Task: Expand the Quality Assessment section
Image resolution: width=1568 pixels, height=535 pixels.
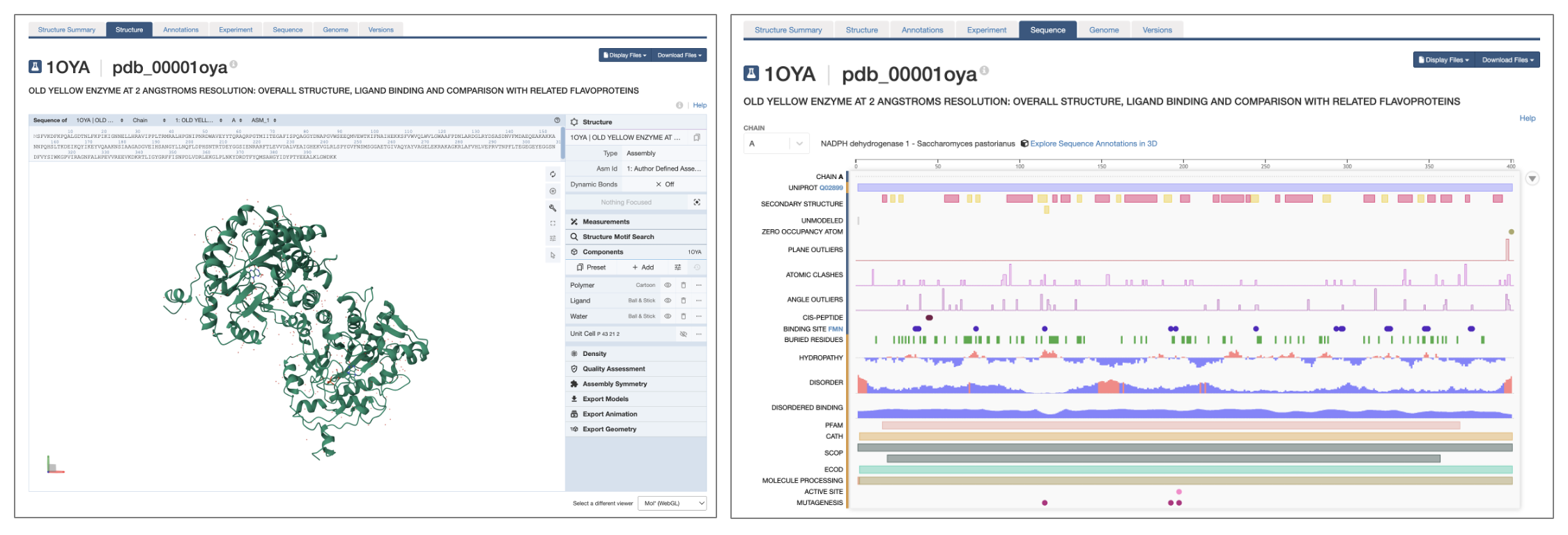Action: tap(613, 369)
